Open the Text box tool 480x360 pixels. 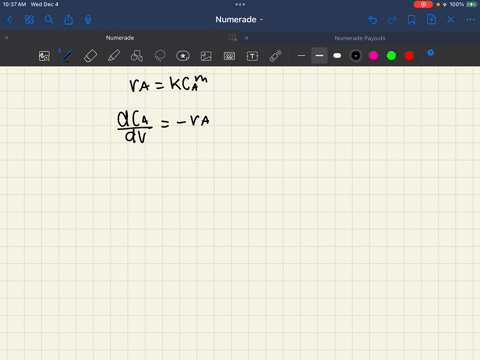252,56
